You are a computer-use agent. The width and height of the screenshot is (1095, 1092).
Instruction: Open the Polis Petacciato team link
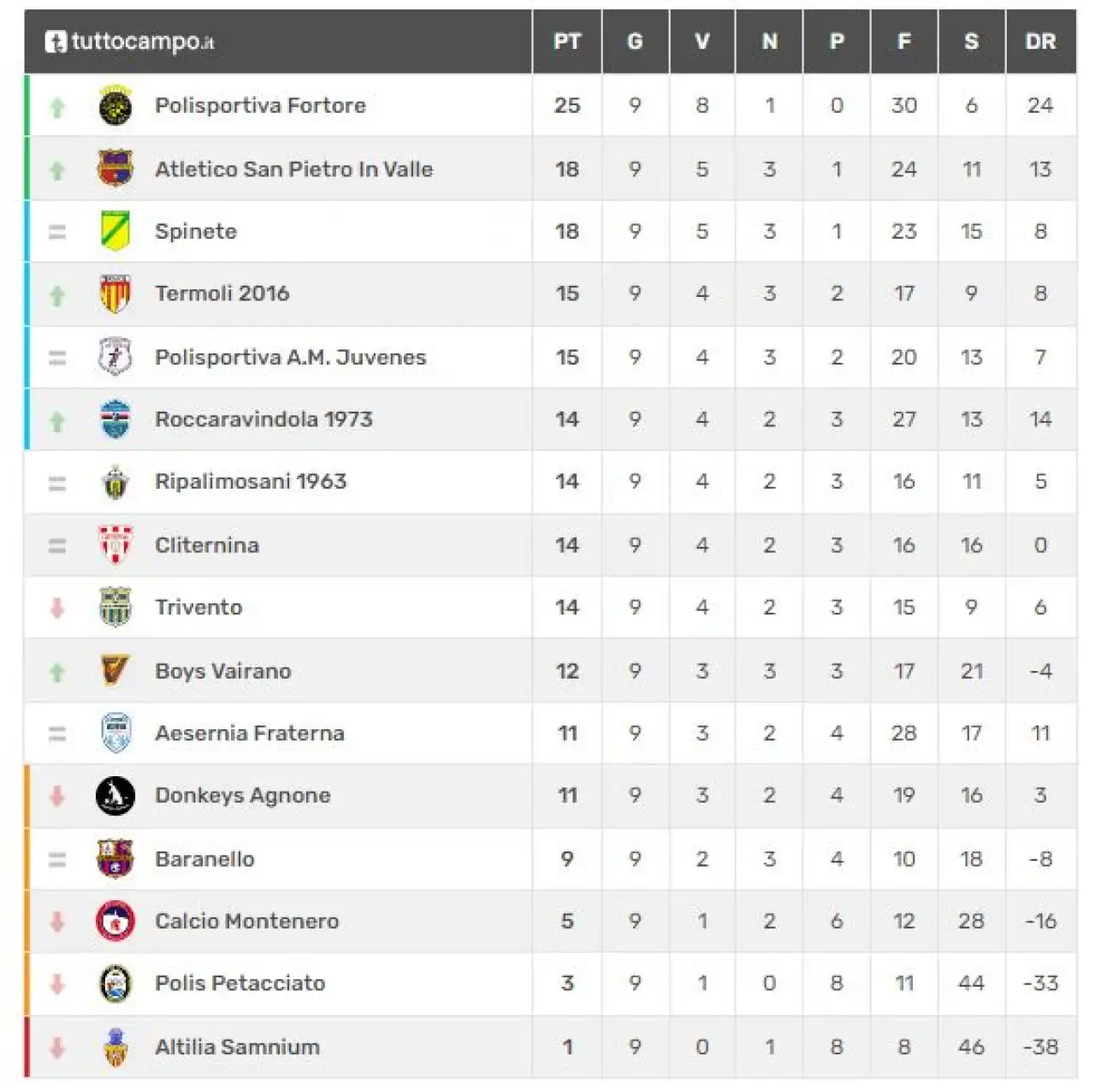tap(240, 983)
